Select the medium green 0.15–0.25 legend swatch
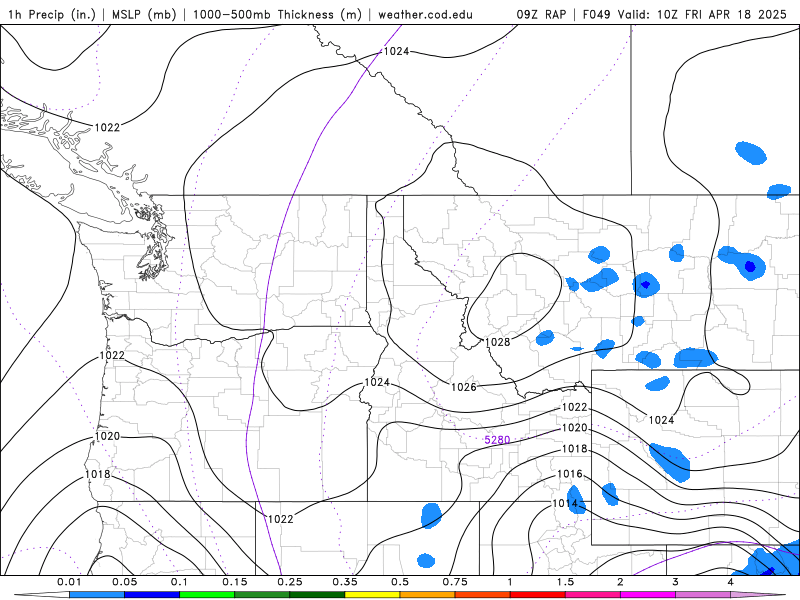This screenshot has width=800, height=600. click(262, 595)
